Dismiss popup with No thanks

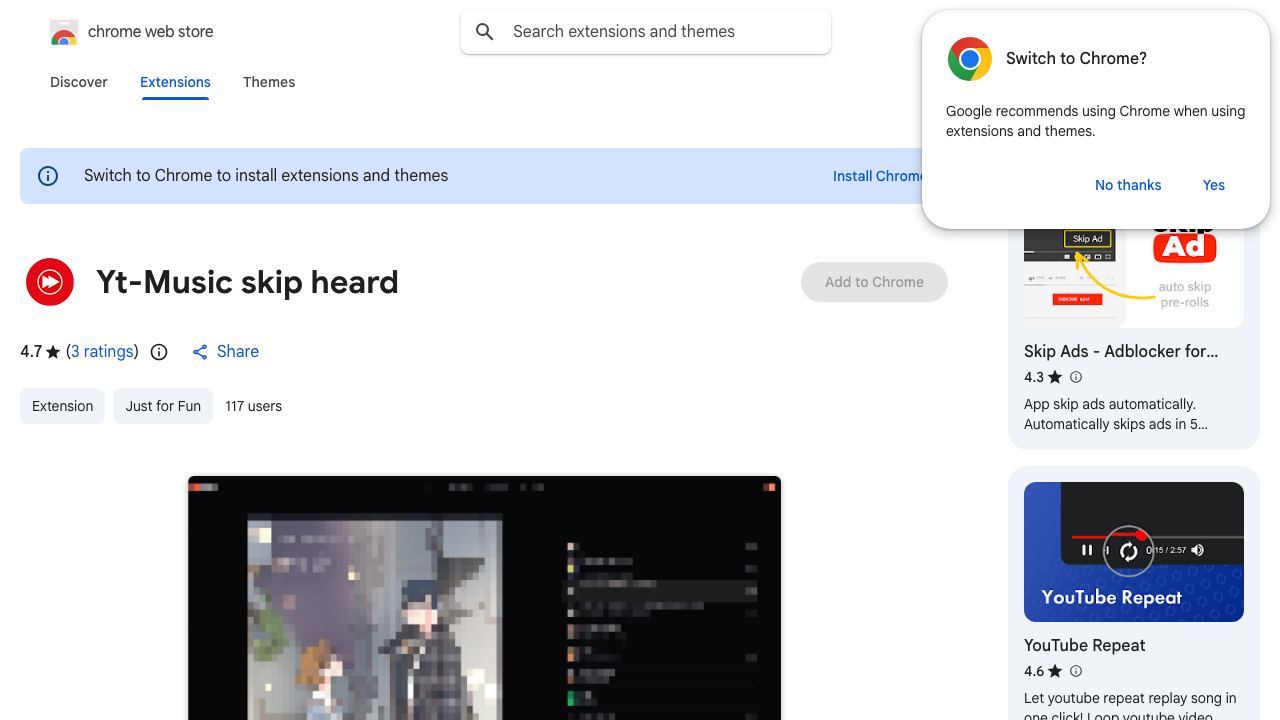pyautogui.click(x=1128, y=185)
